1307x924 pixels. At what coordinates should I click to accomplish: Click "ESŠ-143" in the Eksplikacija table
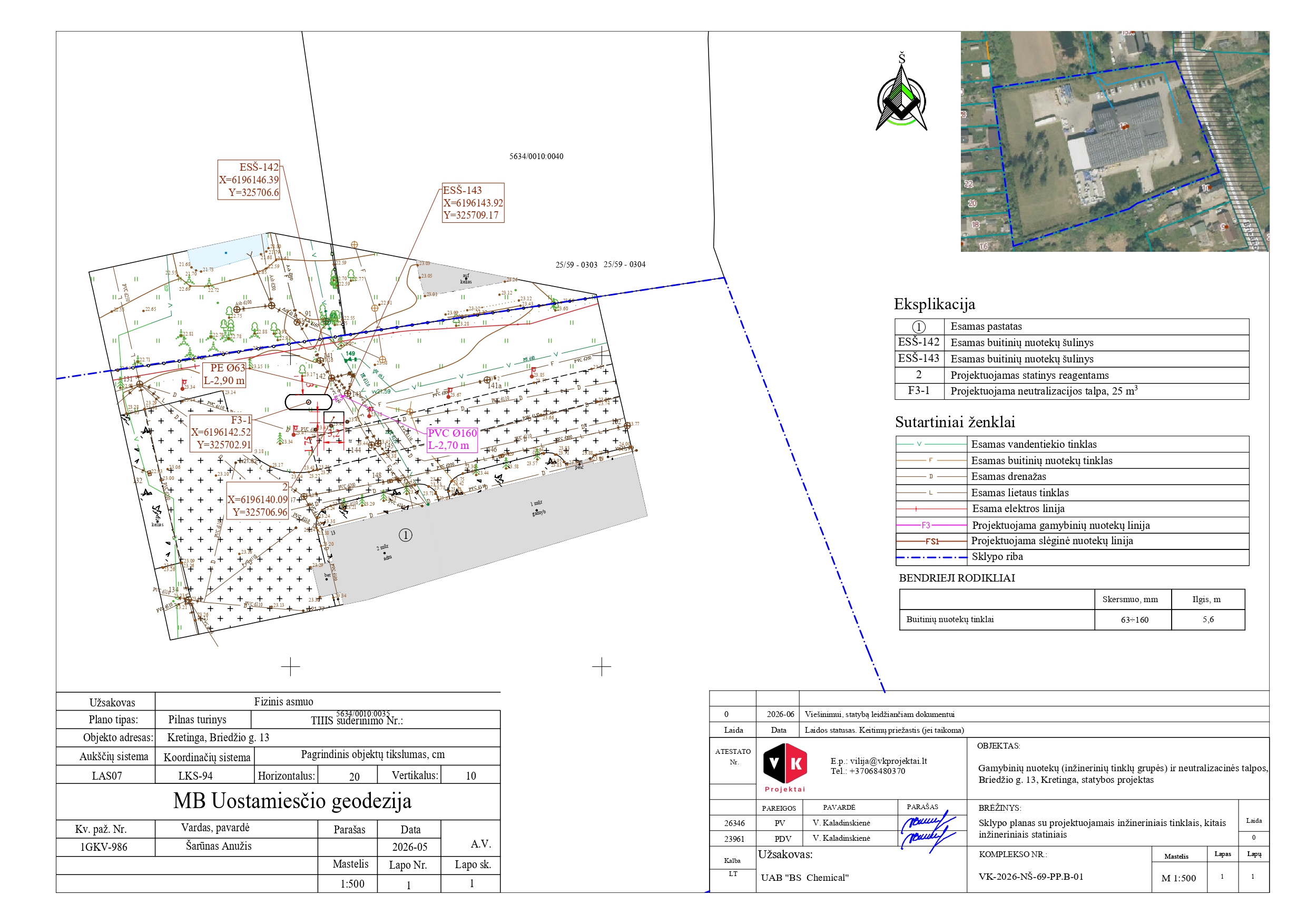(x=919, y=359)
